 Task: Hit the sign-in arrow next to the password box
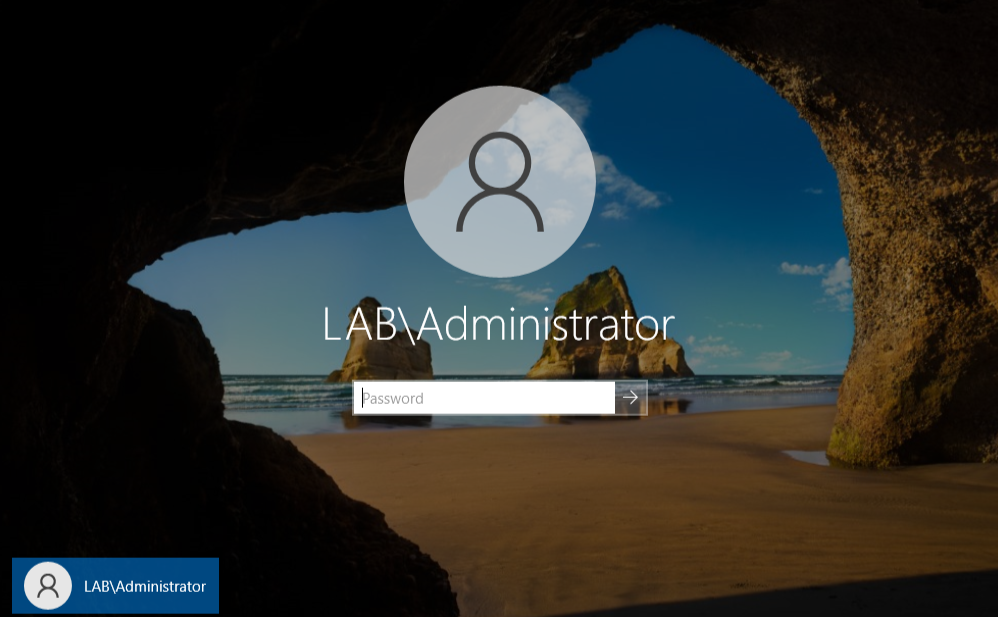tap(631, 398)
